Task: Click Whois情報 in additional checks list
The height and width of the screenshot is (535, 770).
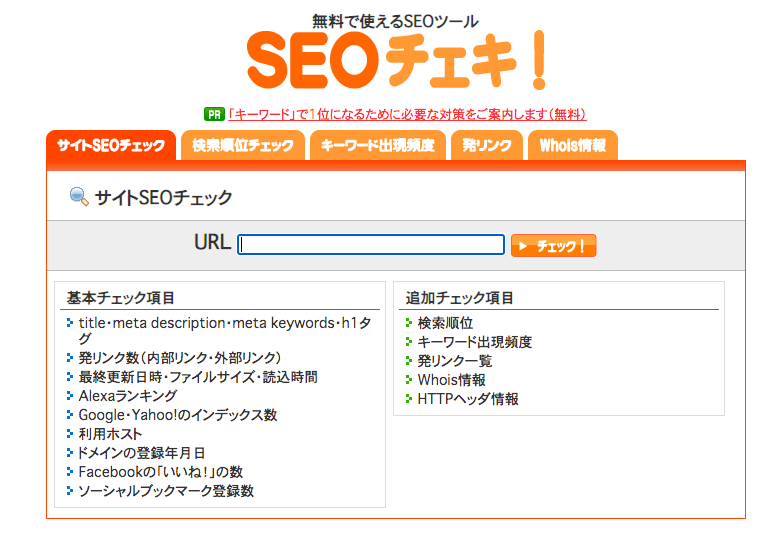Action: pyautogui.click(x=451, y=380)
